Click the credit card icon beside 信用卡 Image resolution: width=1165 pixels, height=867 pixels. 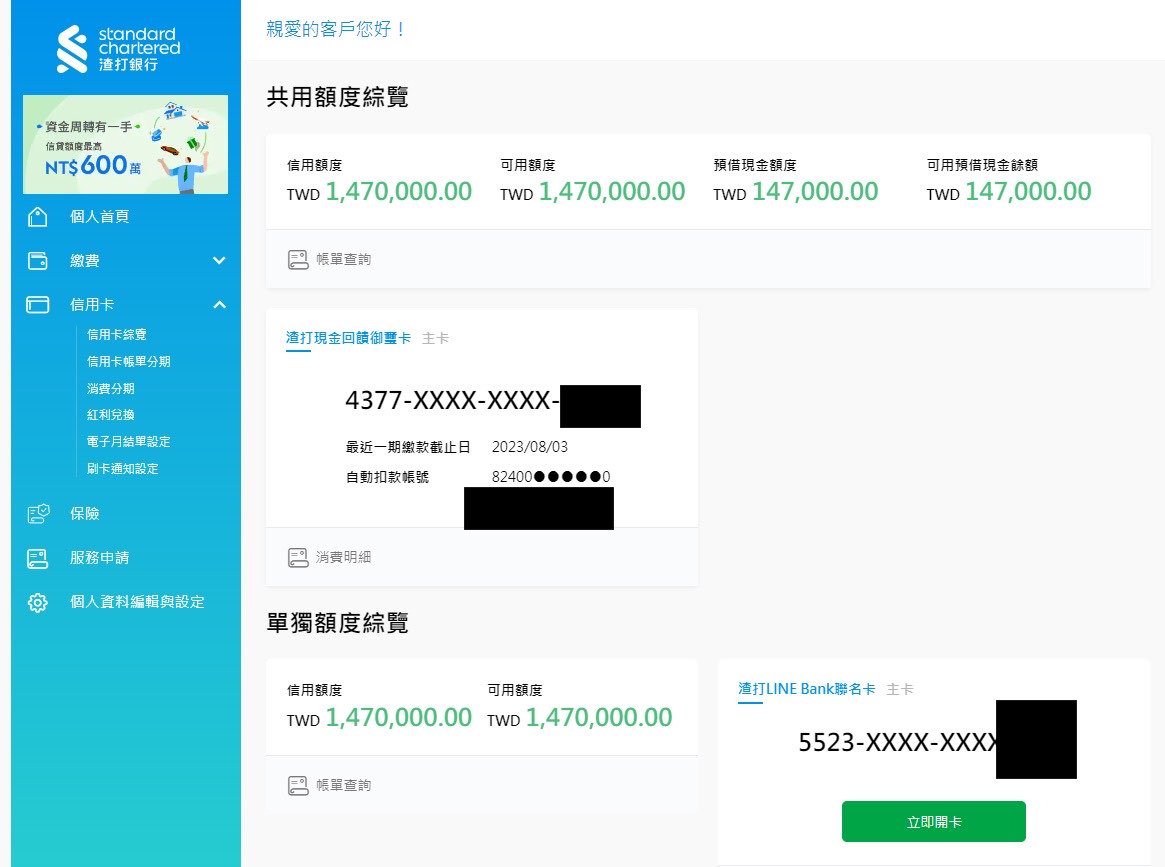pos(38,305)
